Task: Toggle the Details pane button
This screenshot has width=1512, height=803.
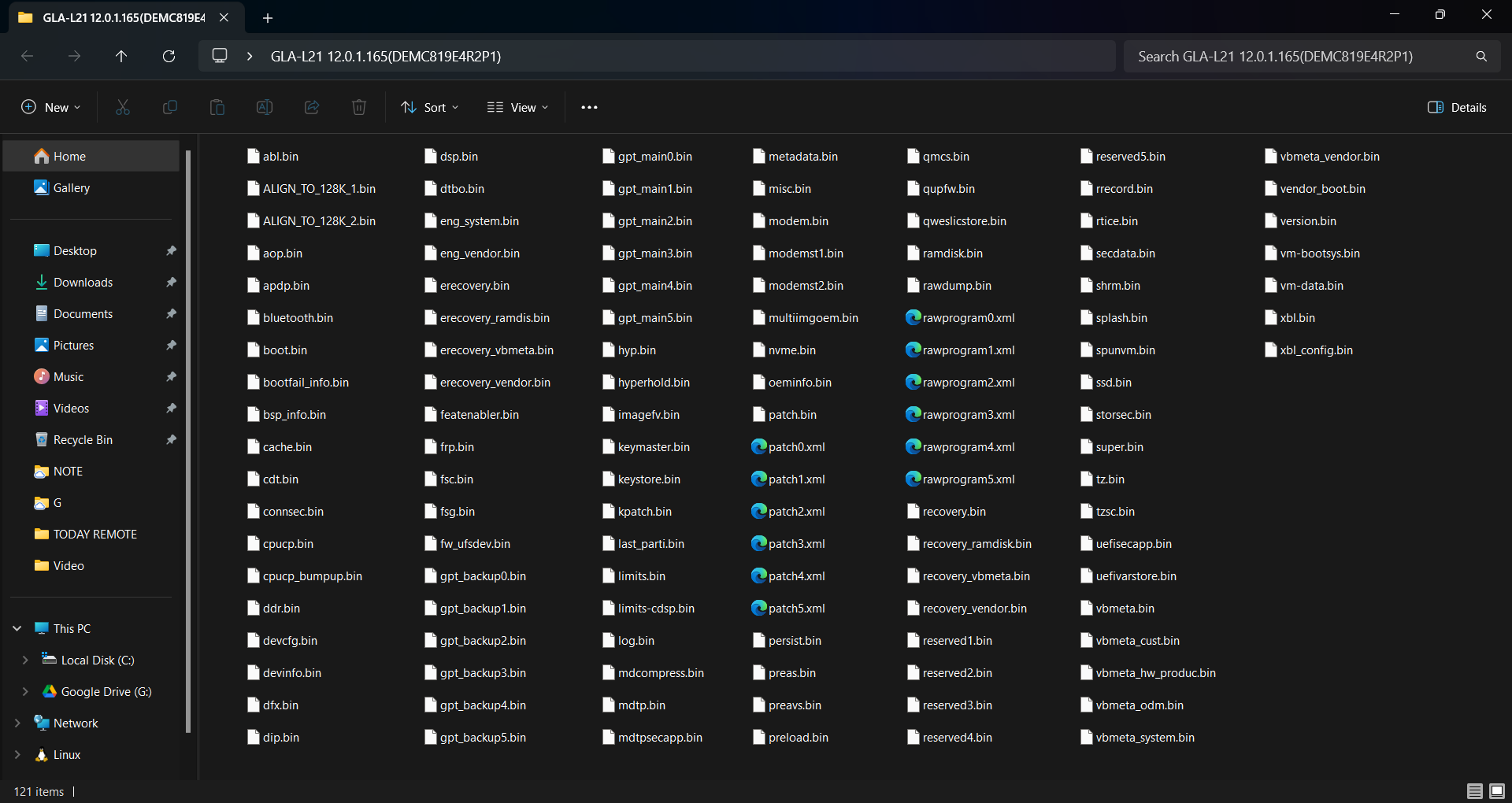Action: [1458, 107]
